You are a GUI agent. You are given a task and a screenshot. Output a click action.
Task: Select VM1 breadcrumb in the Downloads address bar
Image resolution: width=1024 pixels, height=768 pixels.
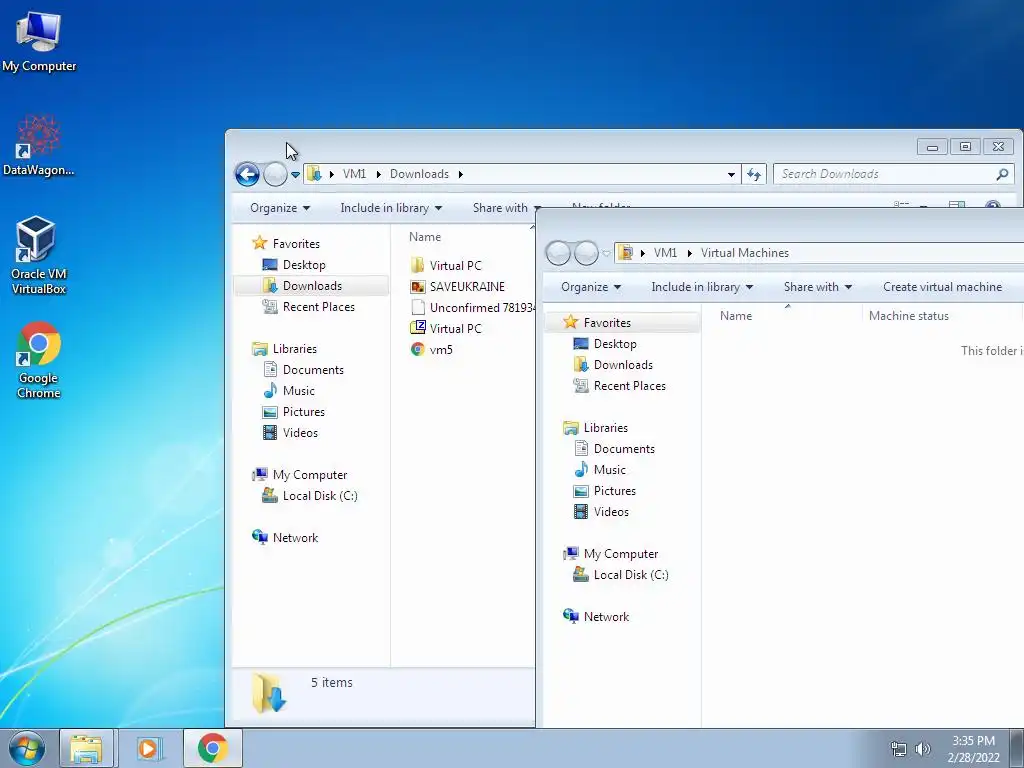355,174
